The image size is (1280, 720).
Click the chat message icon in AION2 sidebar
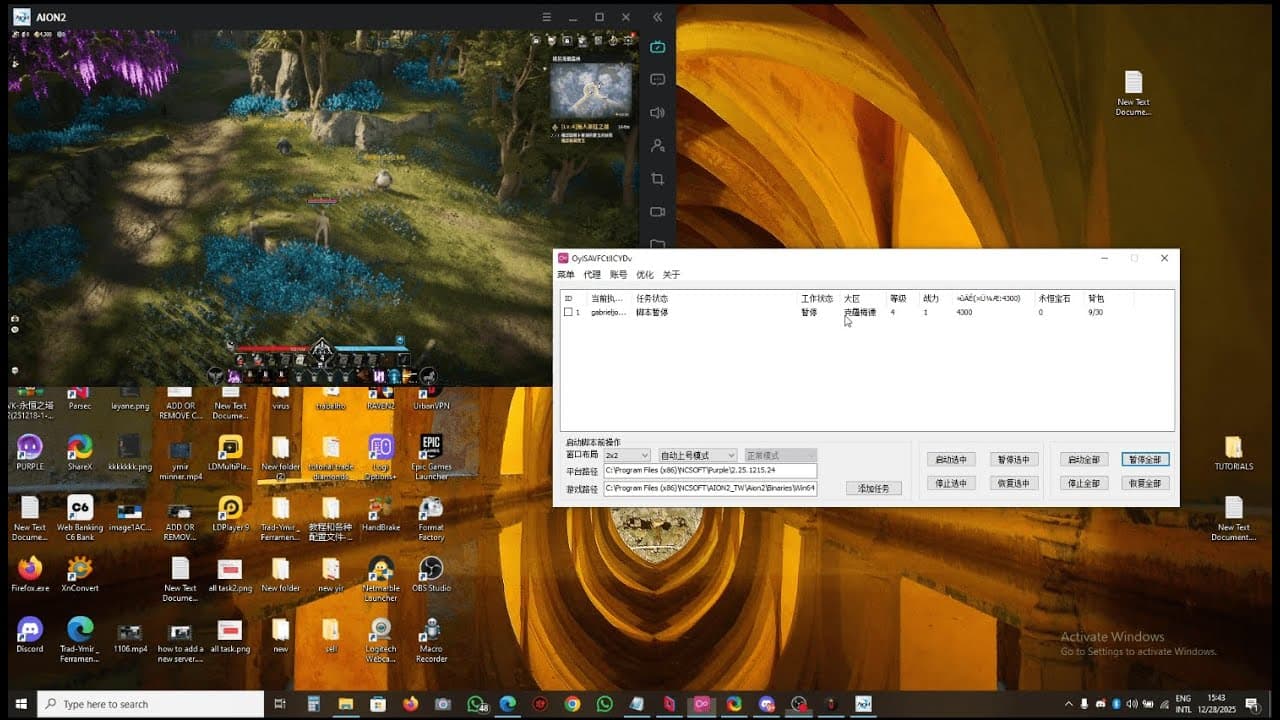[x=657, y=79]
